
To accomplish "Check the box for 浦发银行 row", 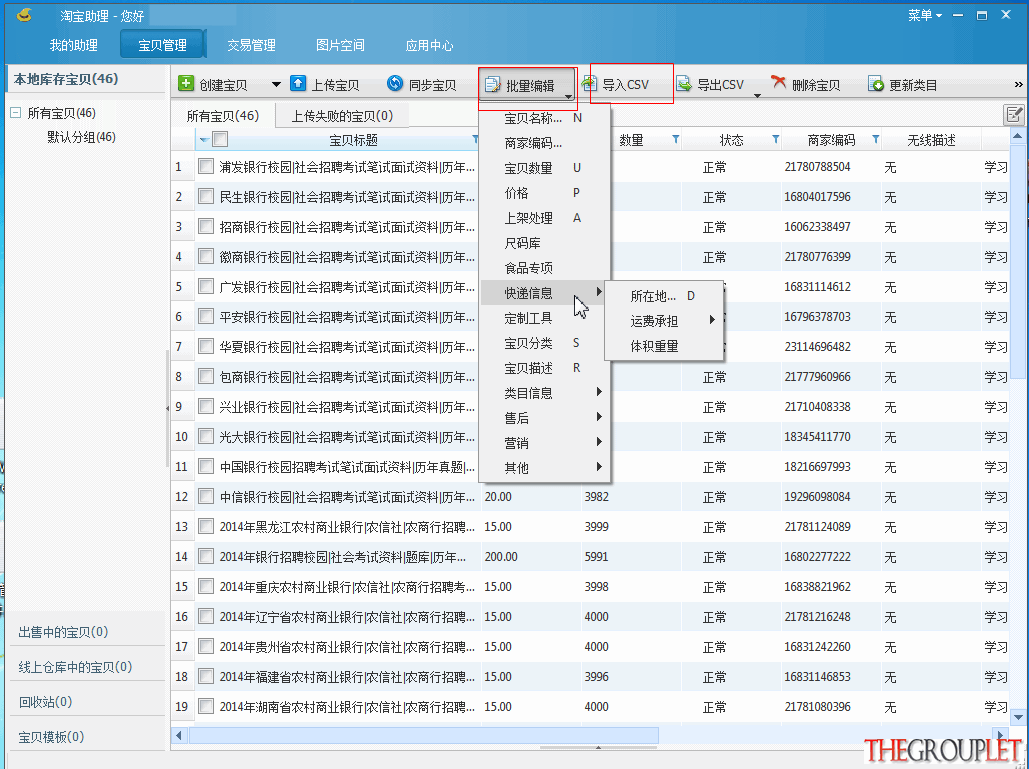I will (206, 167).
